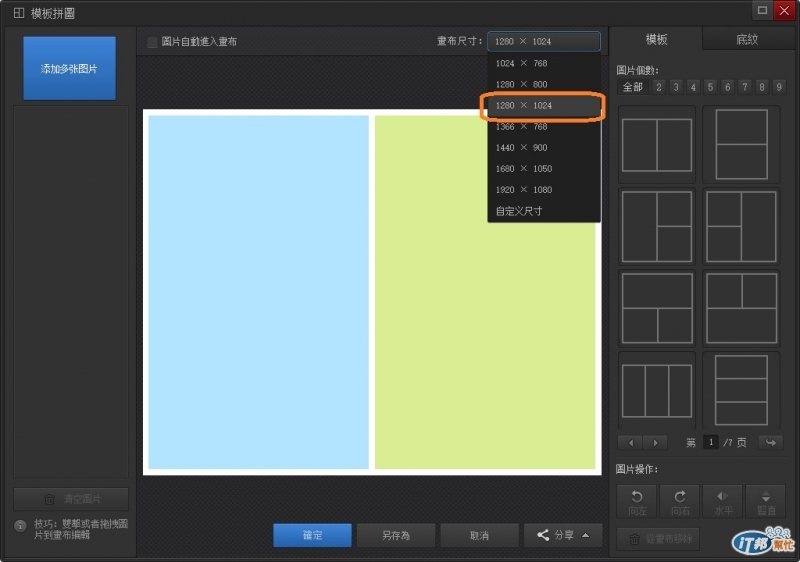Switch to the 模板 tab
Screen dimensions: 800x562
click(656, 39)
